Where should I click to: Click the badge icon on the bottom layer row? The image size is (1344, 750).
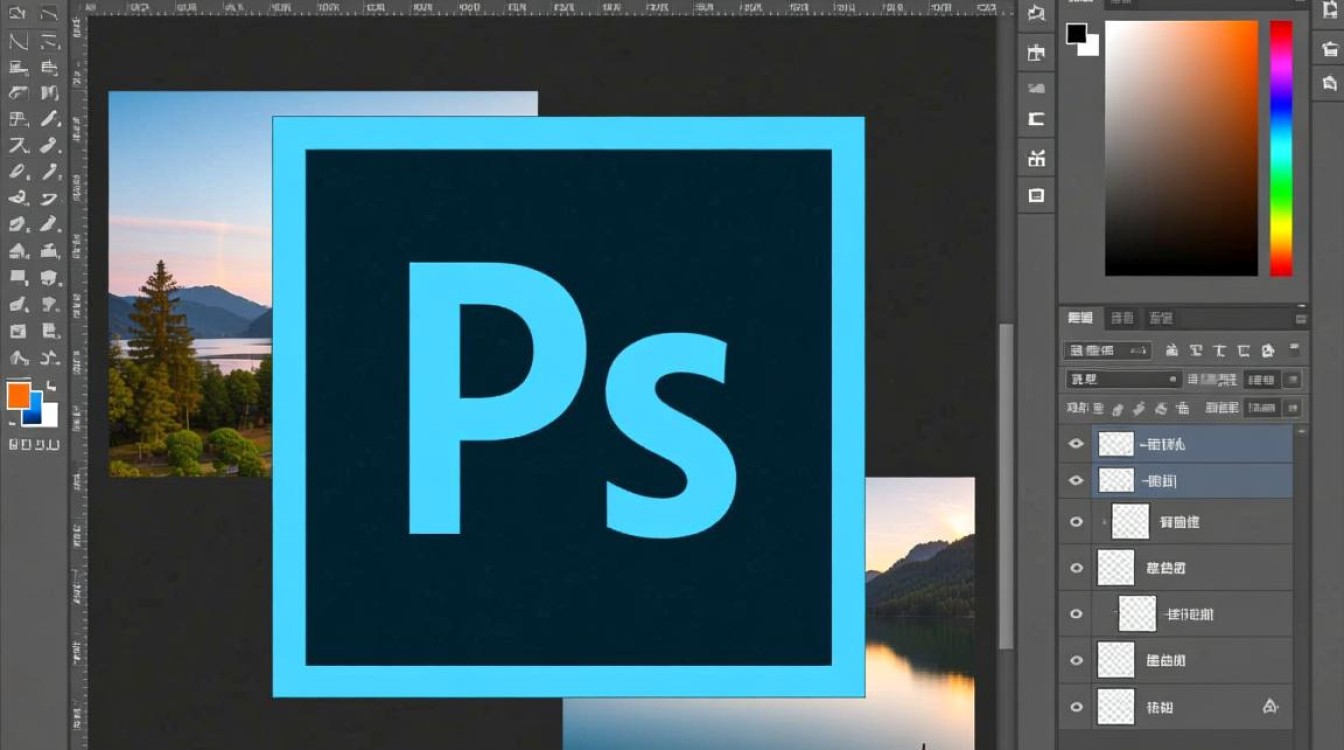pos(1270,706)
